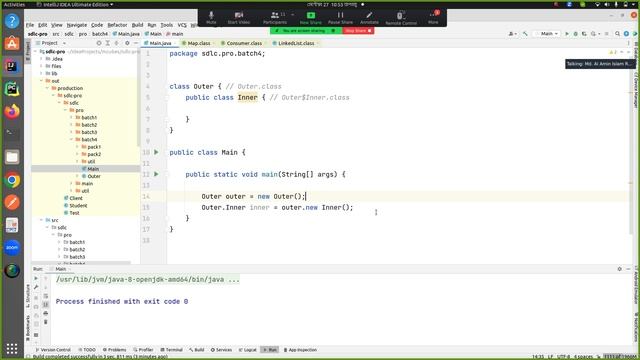This screenshot has height=360, width=640.
Task: Click the red Stop Share button
Action: (358, 31)
